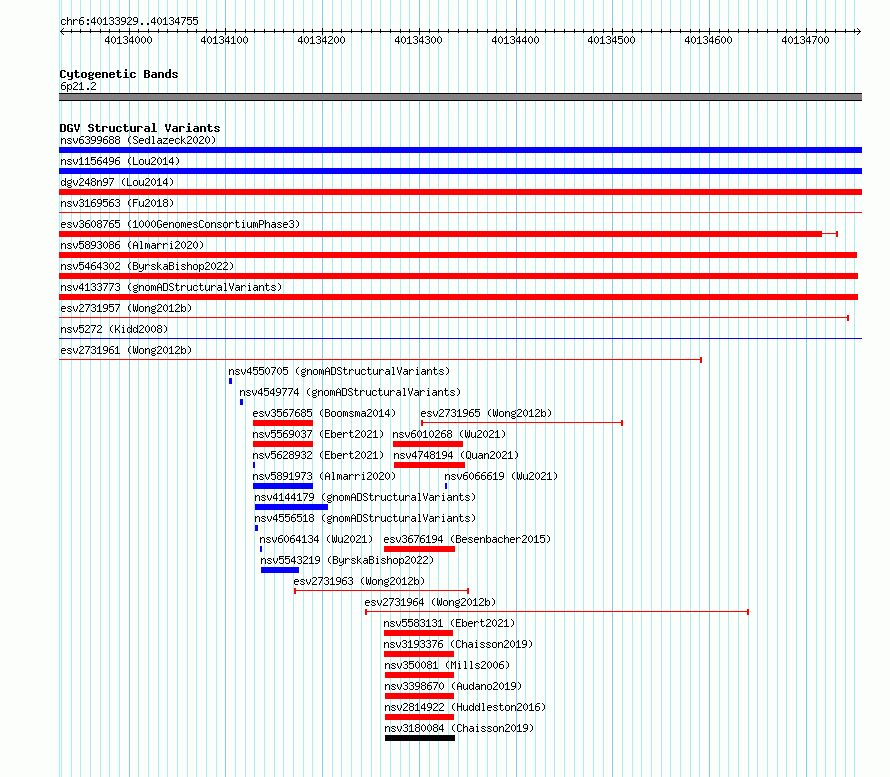Click nsv350081 (Mills2006) label
The image size is (890, 777).
click(447, 665)
